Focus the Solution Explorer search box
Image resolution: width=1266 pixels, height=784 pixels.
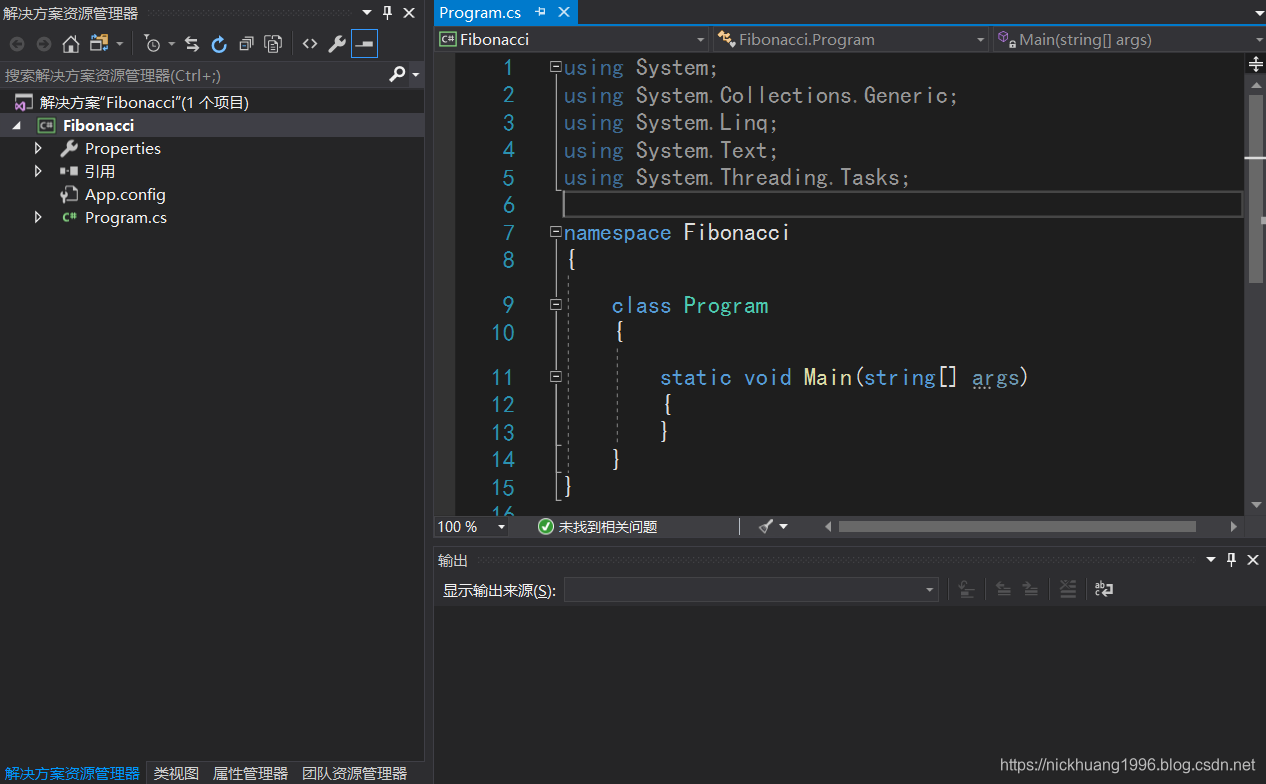pos(195,75)
